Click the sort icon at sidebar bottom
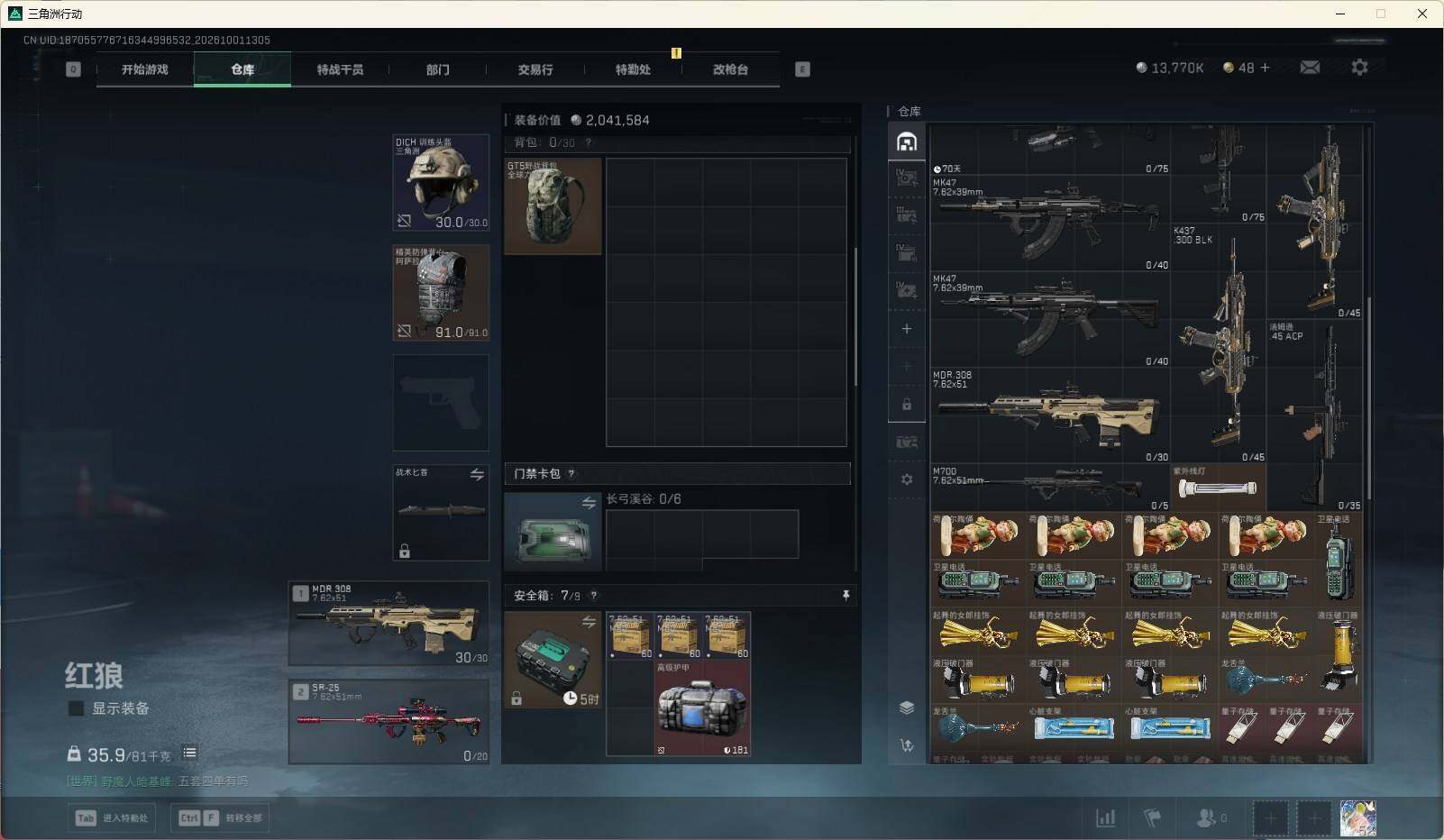The height and width of the screenshot is (840, 1444). [907, 745]
